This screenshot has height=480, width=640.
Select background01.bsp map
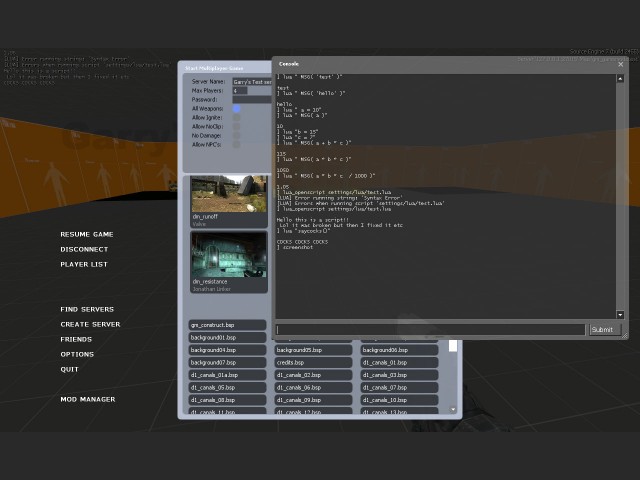tap(227, 338)
